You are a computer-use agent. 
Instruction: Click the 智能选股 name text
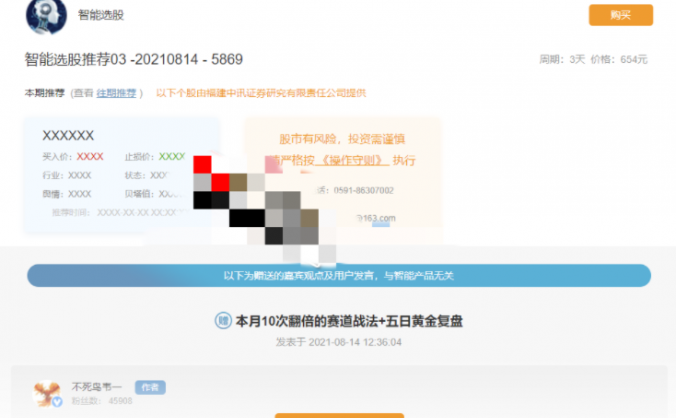101,15
